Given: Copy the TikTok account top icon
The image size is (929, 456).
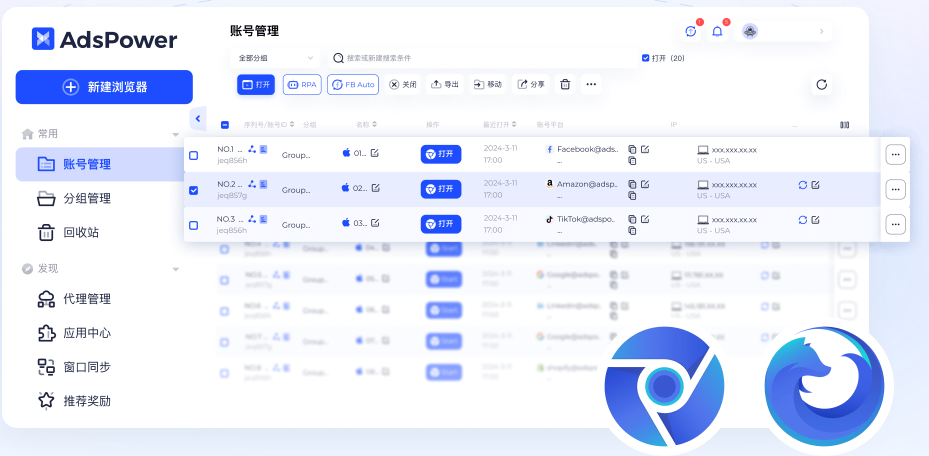Looking at the screenshot, I should click(632, 219).
